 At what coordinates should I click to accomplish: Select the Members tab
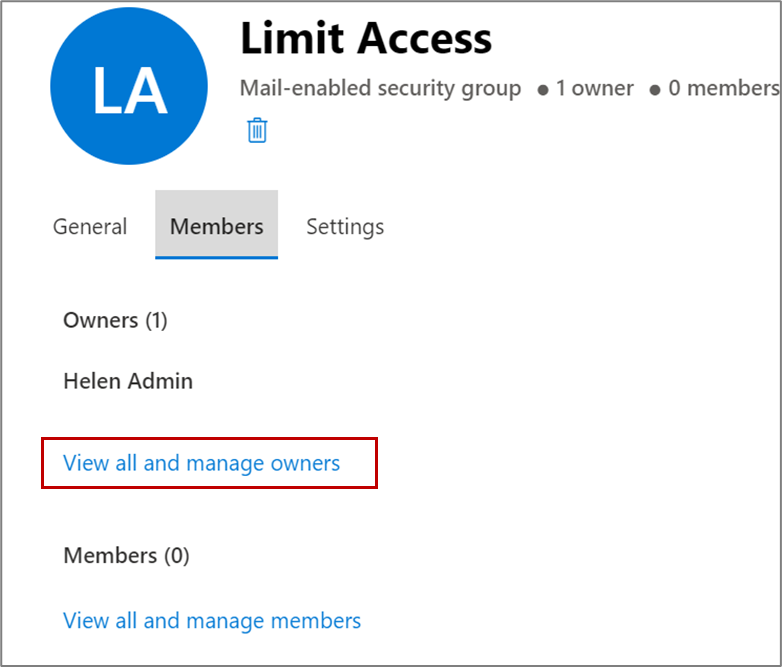pyautogui.click(x=216, y=226)
